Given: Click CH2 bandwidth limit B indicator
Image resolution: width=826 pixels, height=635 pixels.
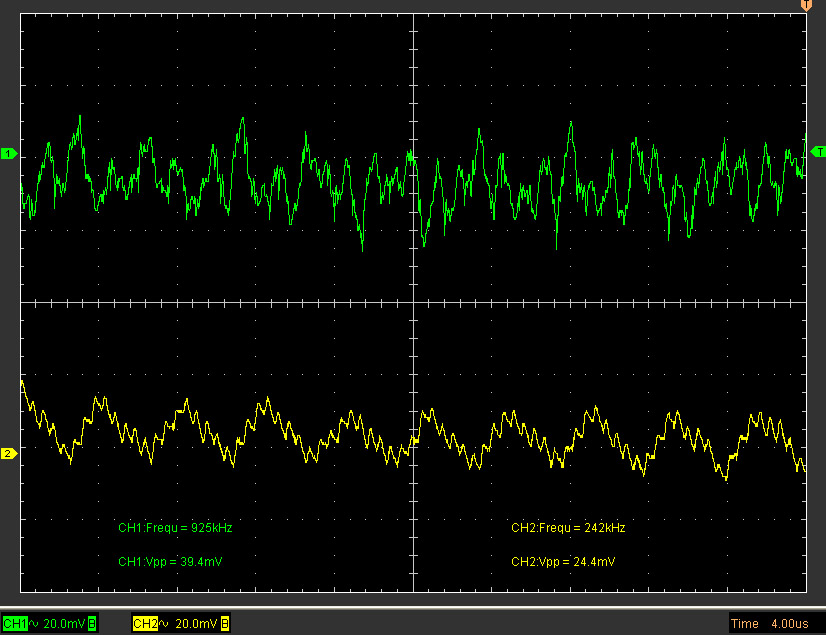Looking at the screenshot, I should pos(224,624).
